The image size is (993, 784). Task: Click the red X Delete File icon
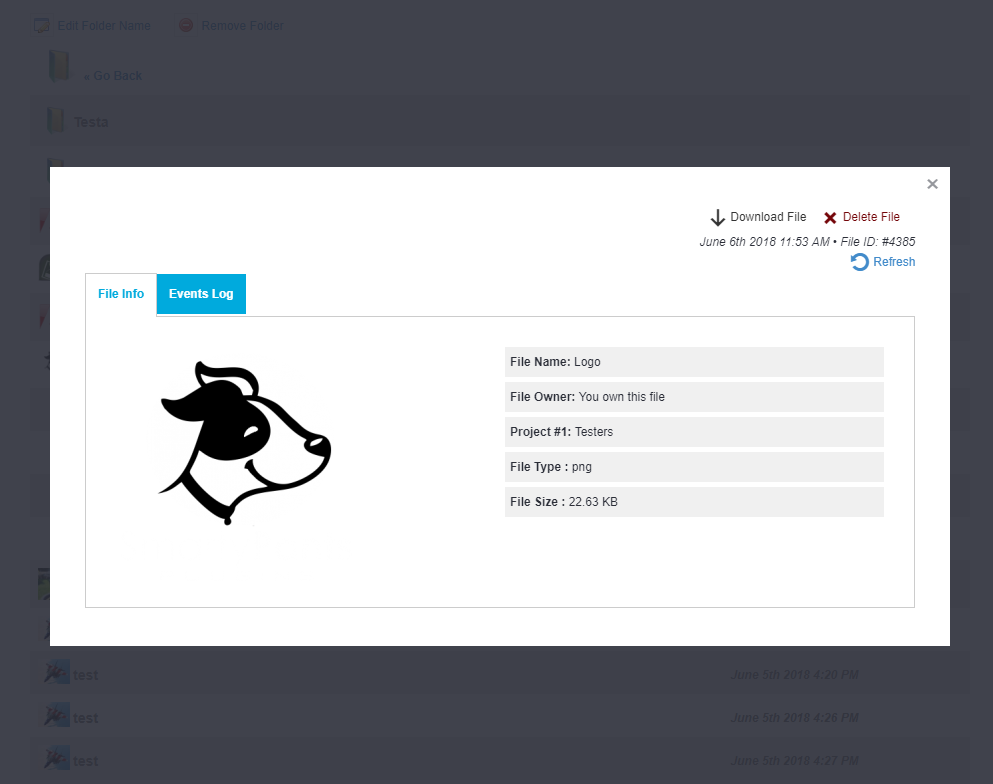(x=830, y=218)
